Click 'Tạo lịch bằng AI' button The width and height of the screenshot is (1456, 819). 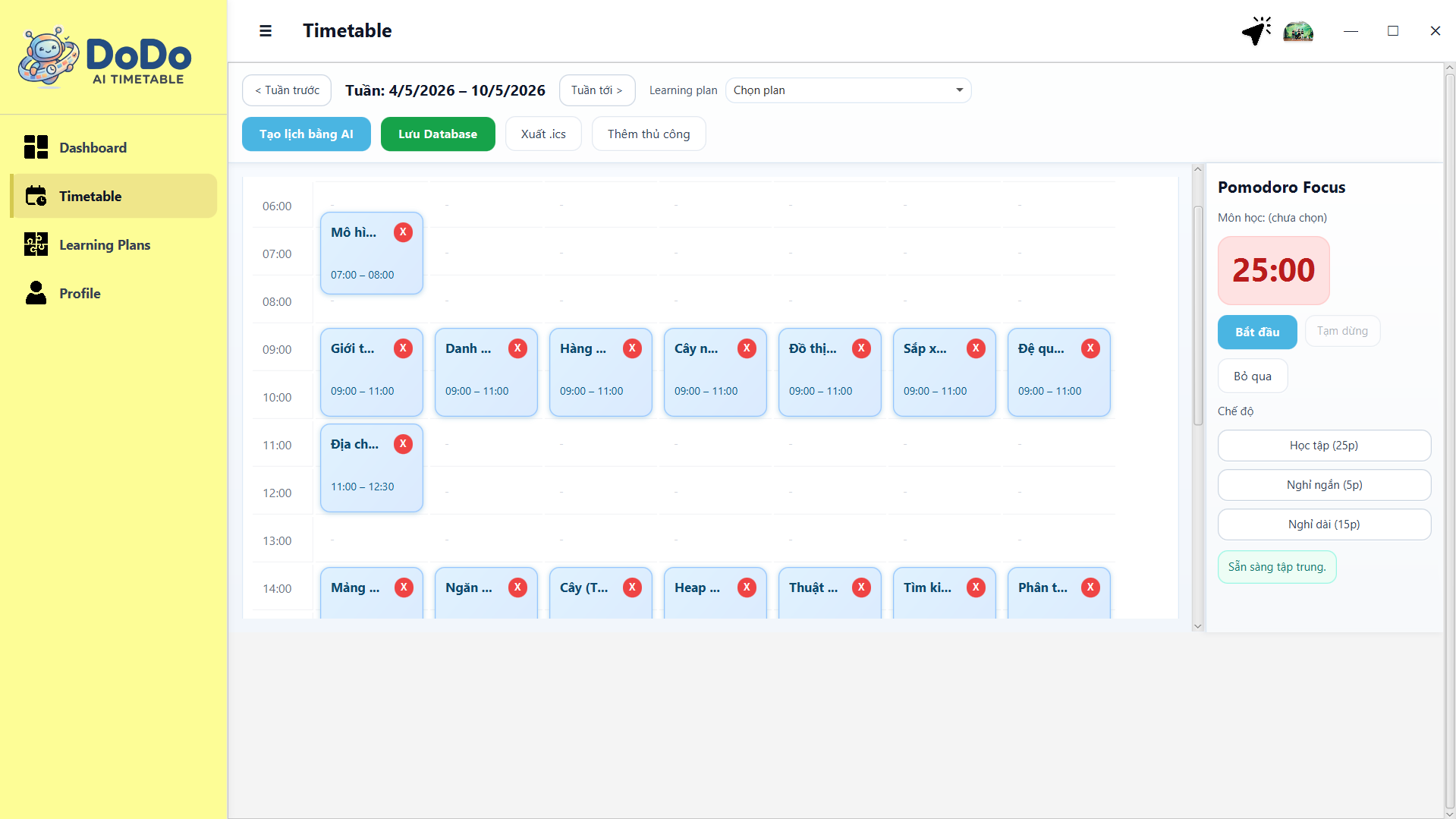(307, 134)
